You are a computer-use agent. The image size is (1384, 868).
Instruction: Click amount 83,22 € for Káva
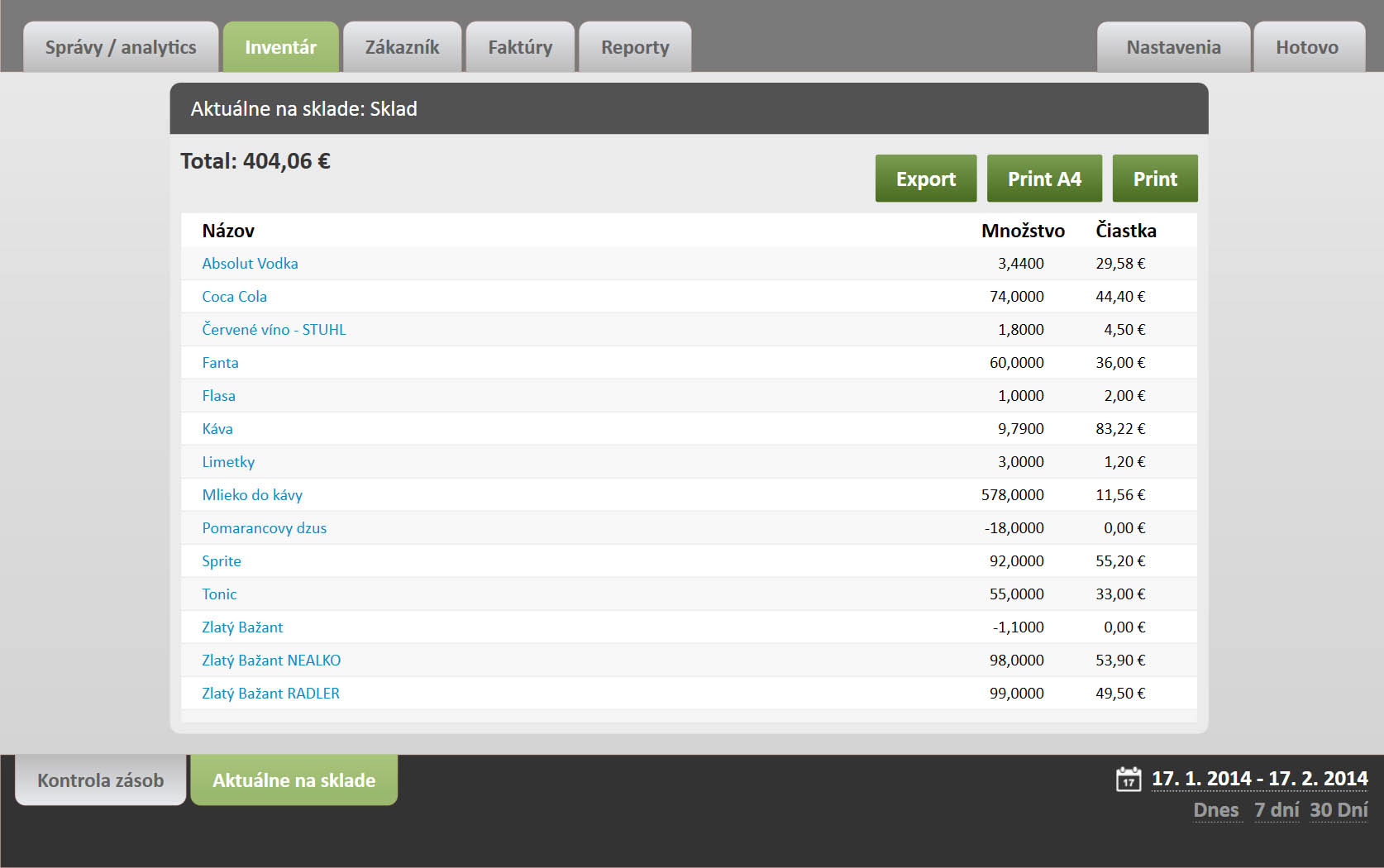click(x=1120, y=429)
